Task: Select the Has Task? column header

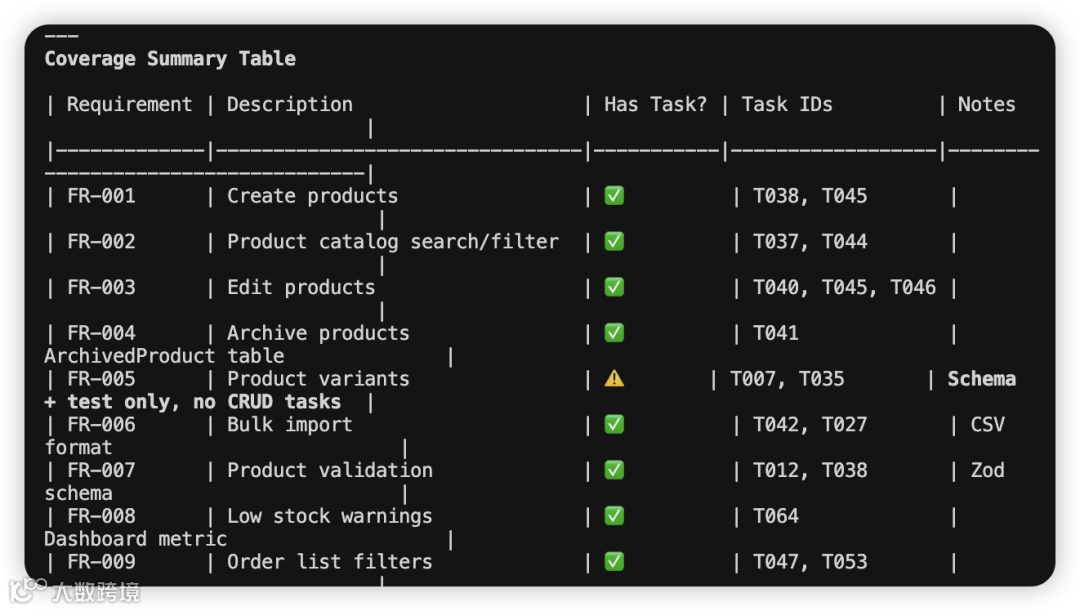Action: tap(655, 105)
